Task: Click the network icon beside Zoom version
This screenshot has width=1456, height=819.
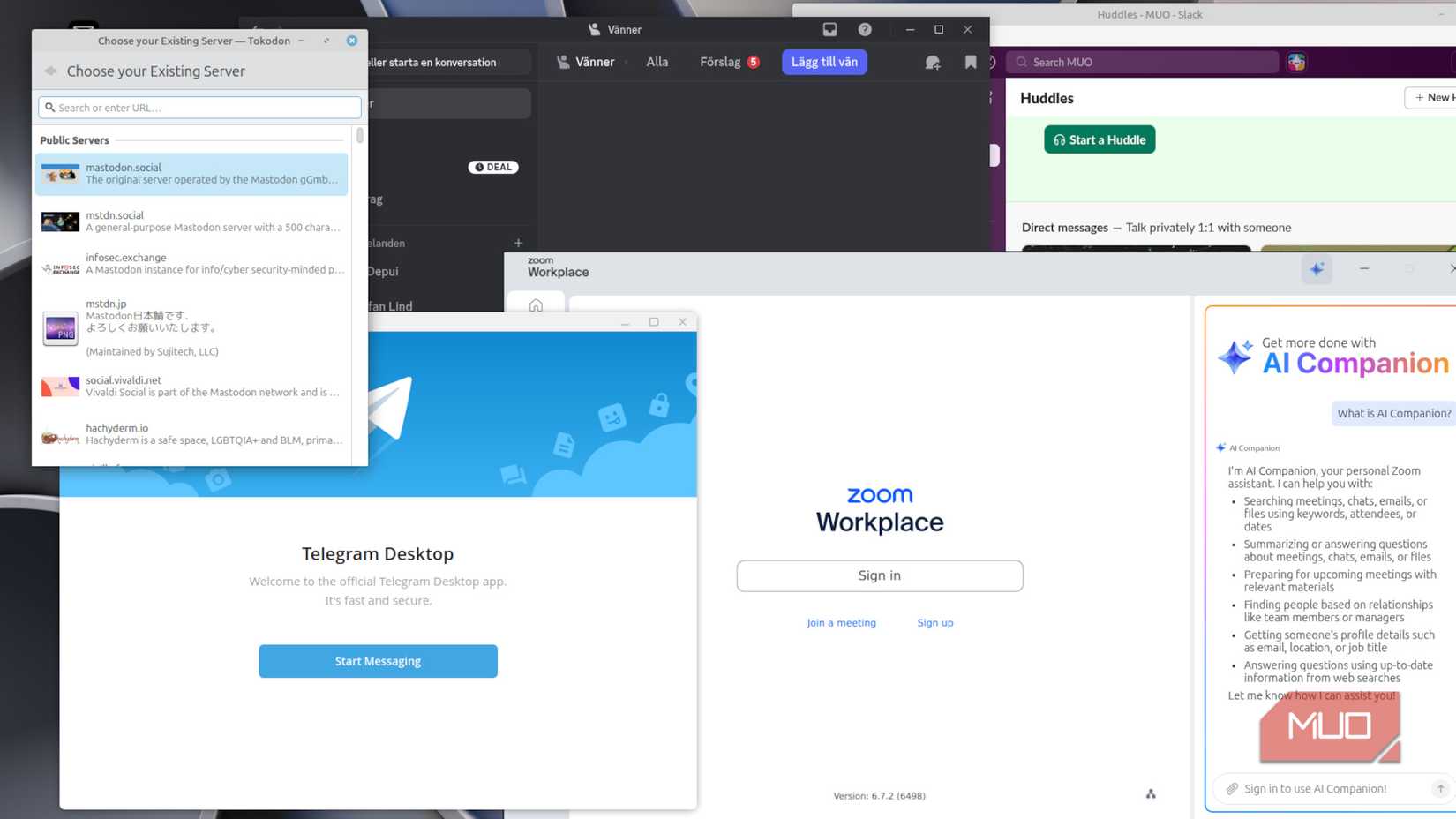Action: (1151, 794)
